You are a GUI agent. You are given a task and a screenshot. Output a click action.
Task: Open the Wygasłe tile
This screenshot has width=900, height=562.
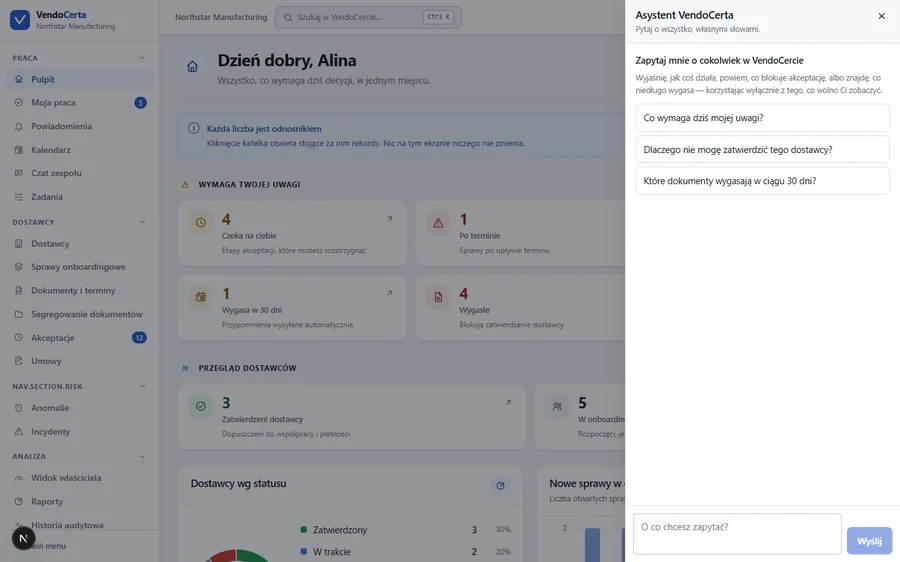pyautogui.click(x=521, y=308)
